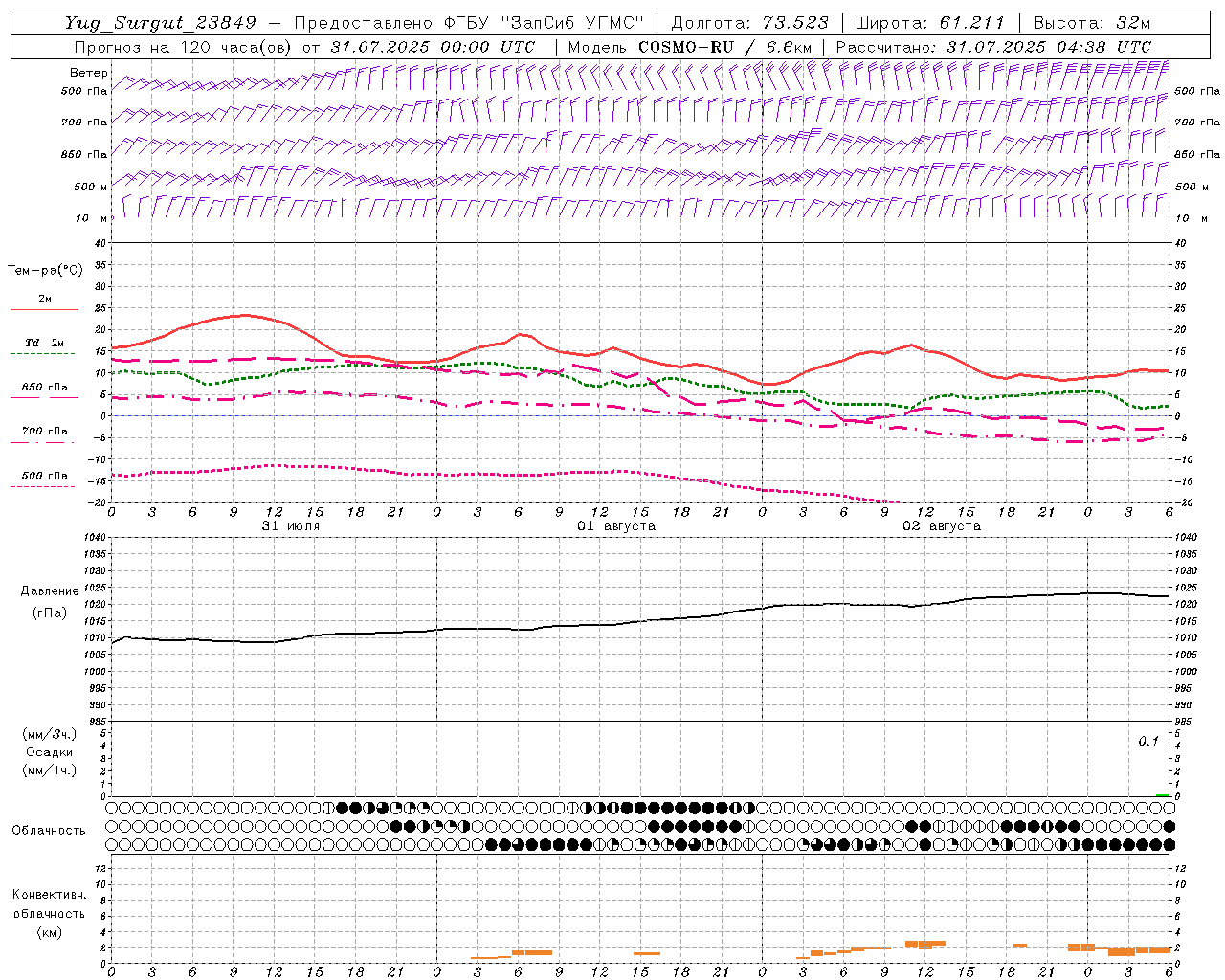Click the Td 2м dew point legend label
The width and height of the screenshot is (1225, 980).
[x=44, y=343]
